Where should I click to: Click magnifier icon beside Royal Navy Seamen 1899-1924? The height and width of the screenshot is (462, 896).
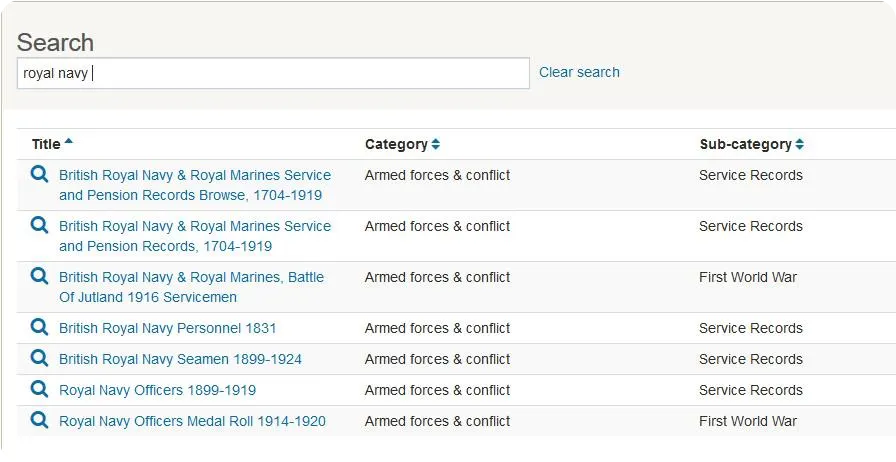(39, 358)
